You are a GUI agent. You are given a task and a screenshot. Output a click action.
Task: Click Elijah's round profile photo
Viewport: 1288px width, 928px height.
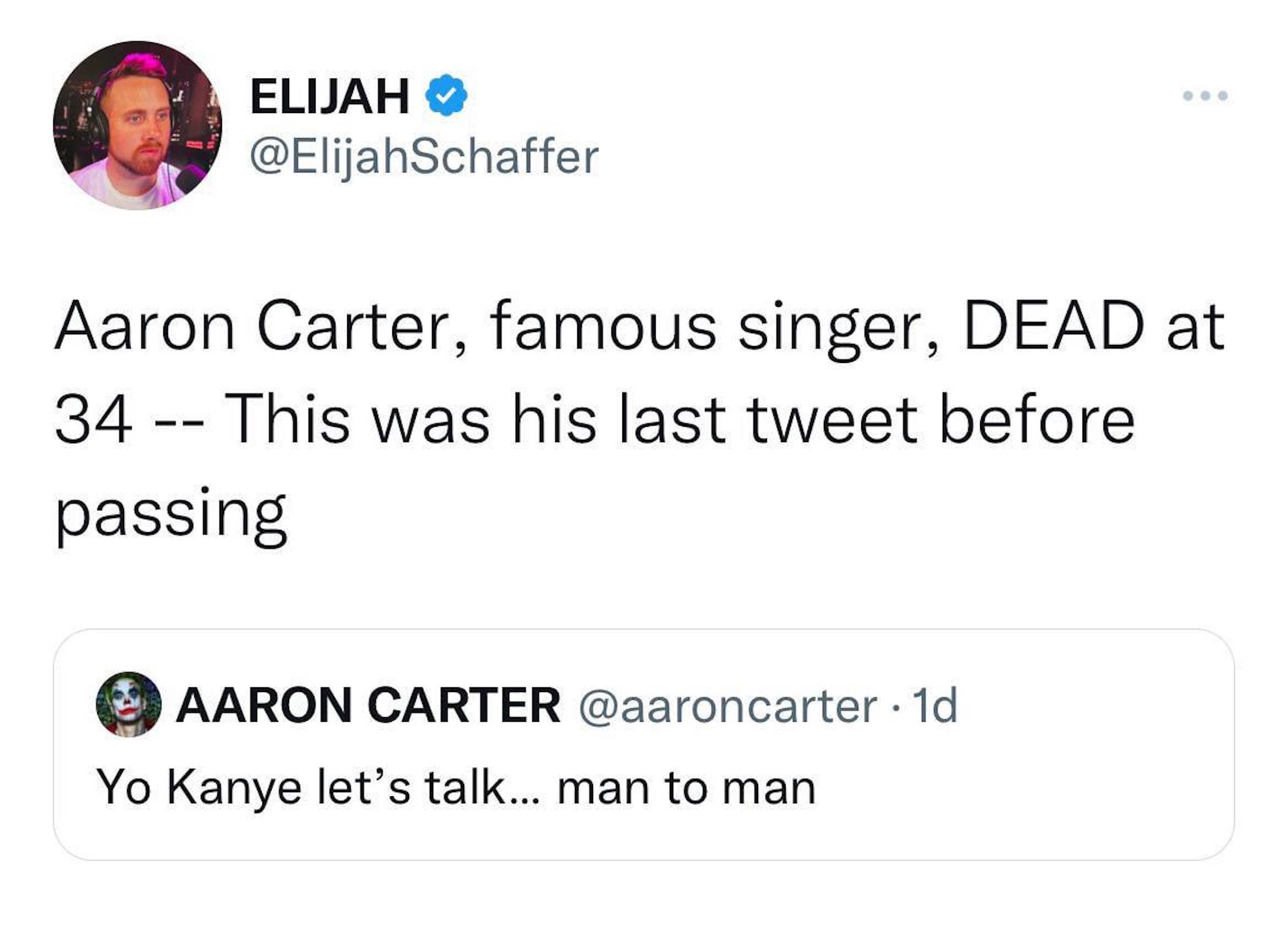(138, 125)
